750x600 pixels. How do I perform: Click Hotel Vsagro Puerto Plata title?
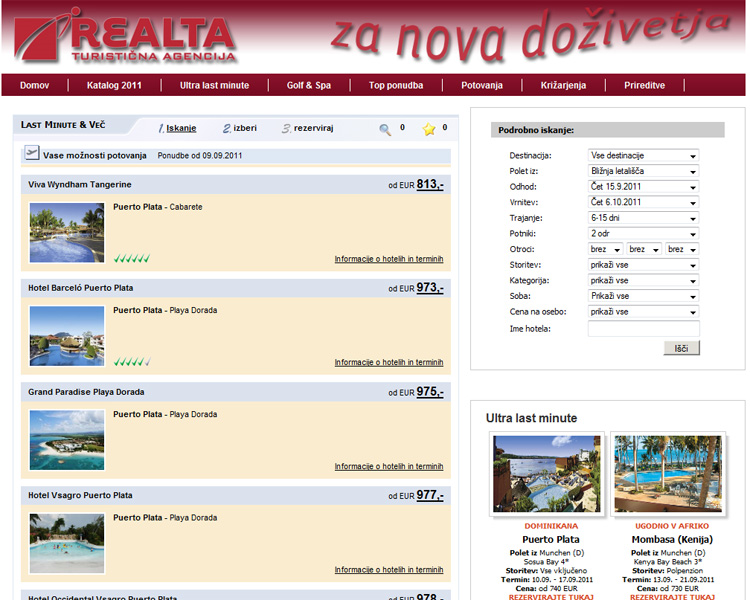pos(80,495)
